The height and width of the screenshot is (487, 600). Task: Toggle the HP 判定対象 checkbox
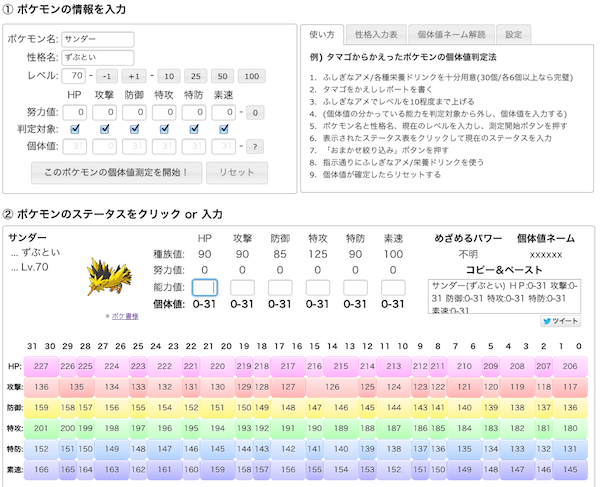(75, 129)
